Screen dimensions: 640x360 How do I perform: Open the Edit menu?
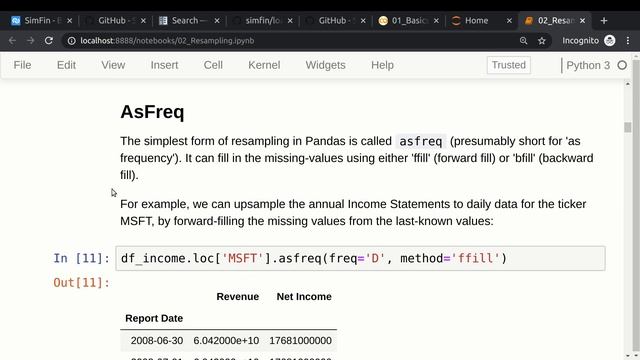(x=66, y=65)
